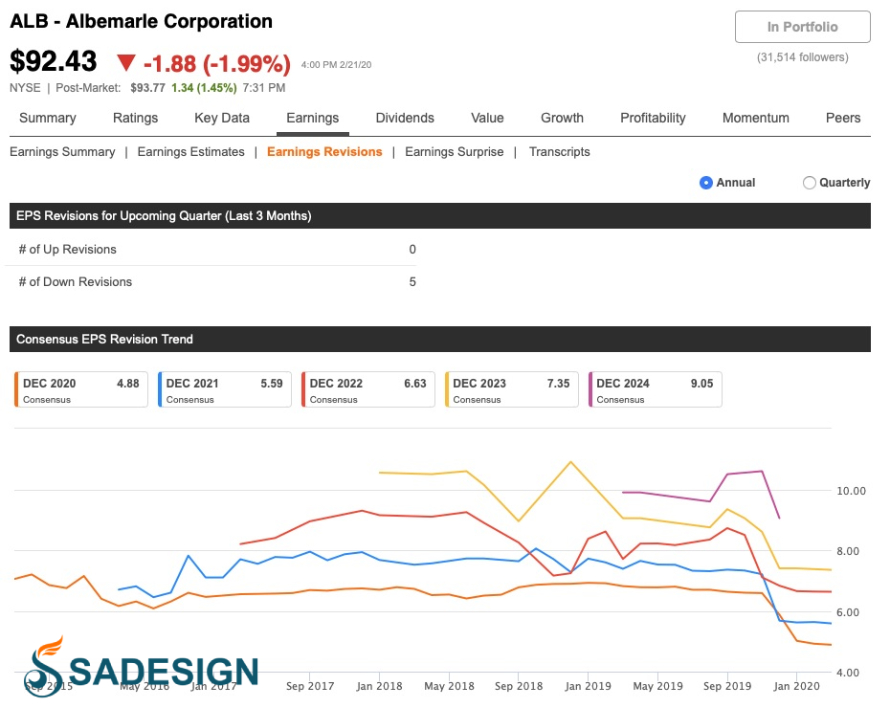Image resolution: width=890 pixels, height=708 pixels.
Task: Click the 10.00 y-axis label
Action: click(851, 491)
